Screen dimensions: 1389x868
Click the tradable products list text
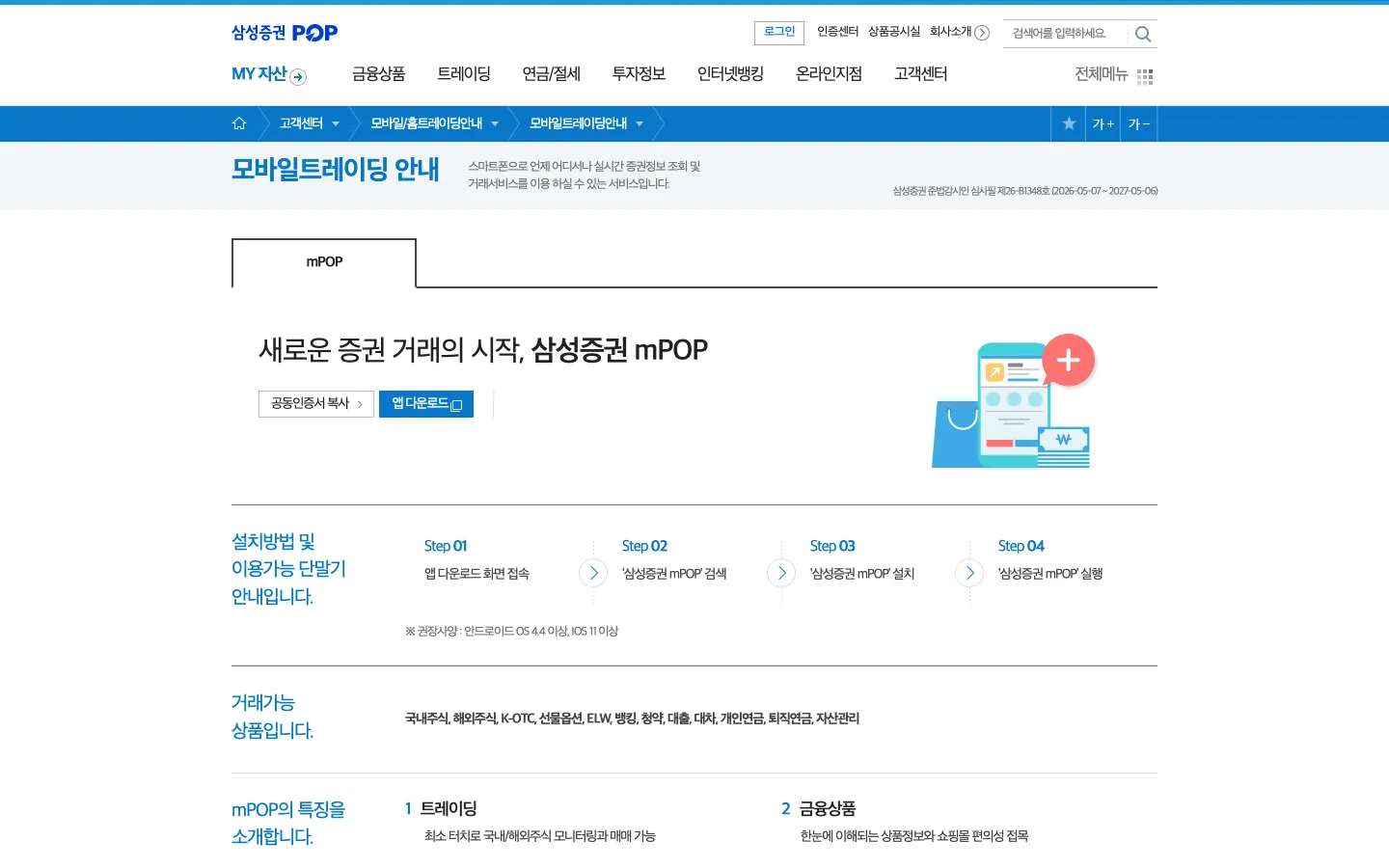click(632, 719)
